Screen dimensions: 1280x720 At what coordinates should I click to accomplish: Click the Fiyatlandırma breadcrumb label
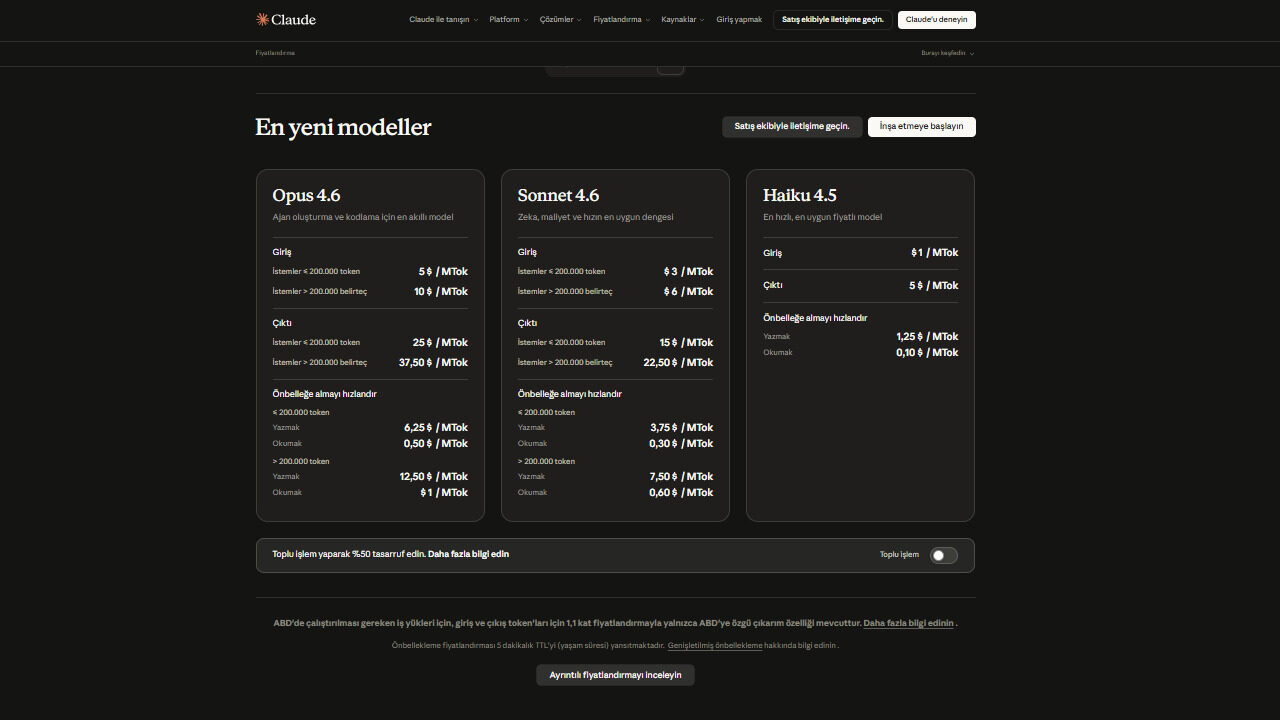pos(275,53)
